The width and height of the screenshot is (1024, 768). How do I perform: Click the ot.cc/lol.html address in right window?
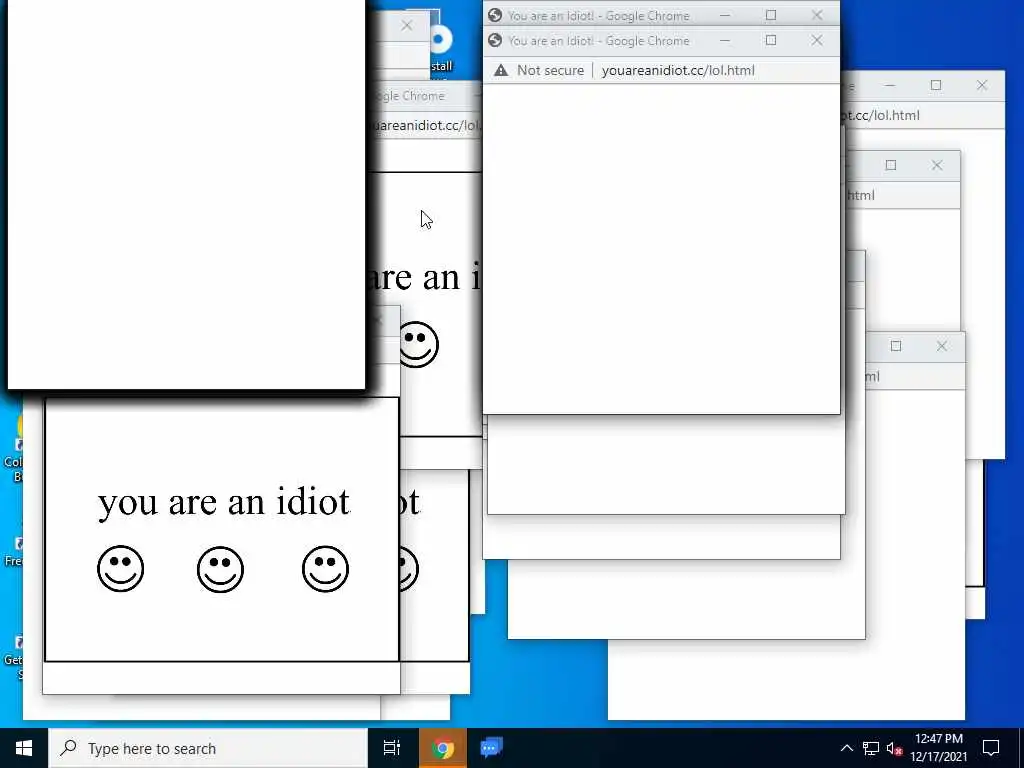click(880, 116)
